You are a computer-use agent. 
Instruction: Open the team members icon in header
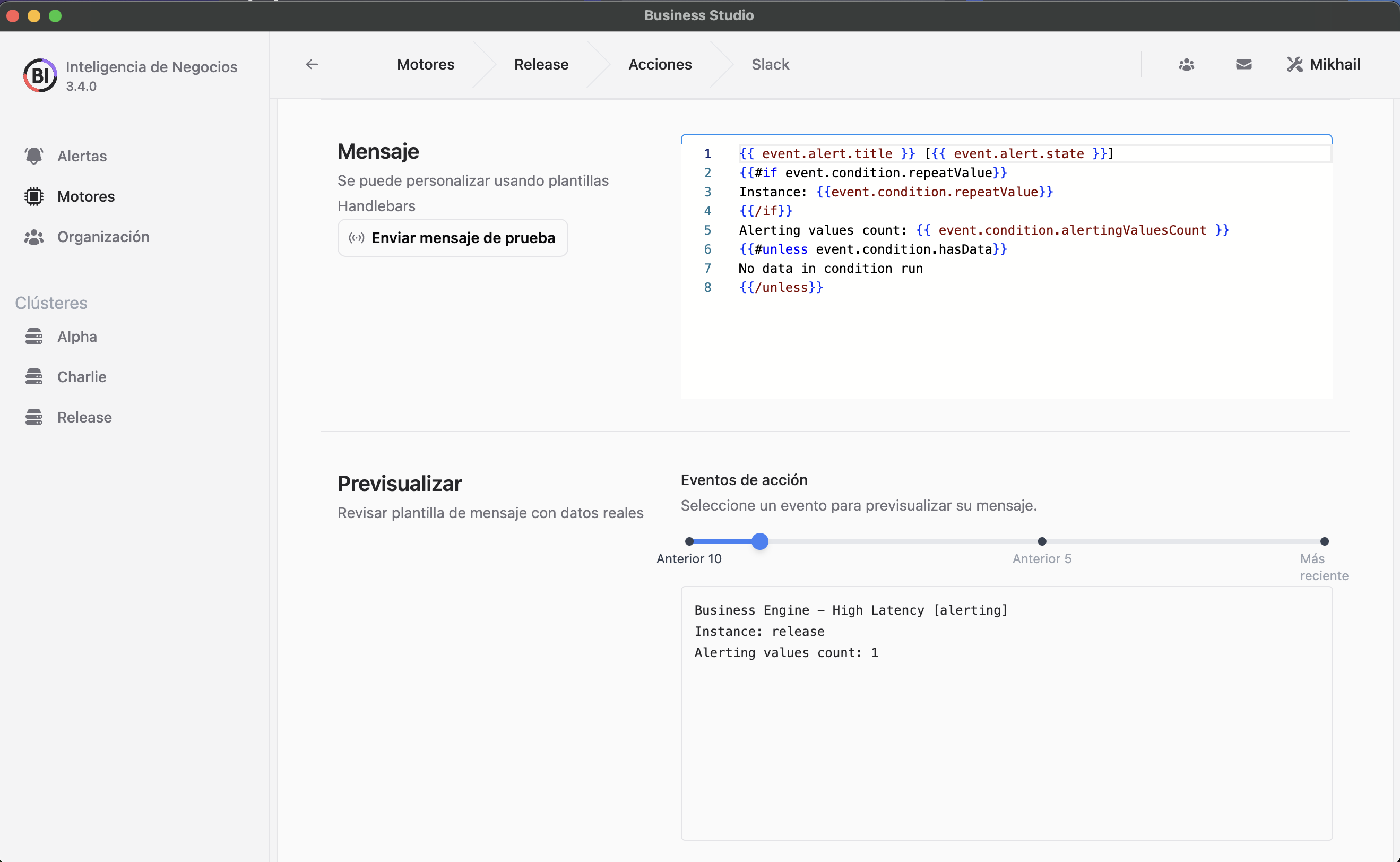click(x=1187, y=64)
